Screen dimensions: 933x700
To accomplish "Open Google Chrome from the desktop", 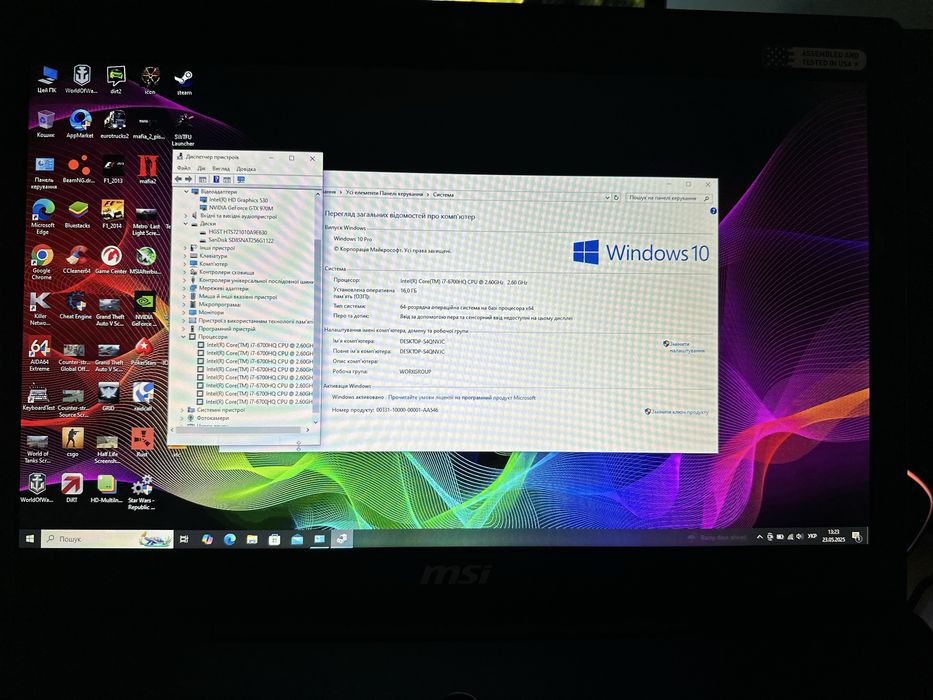I will coord(42,262).
